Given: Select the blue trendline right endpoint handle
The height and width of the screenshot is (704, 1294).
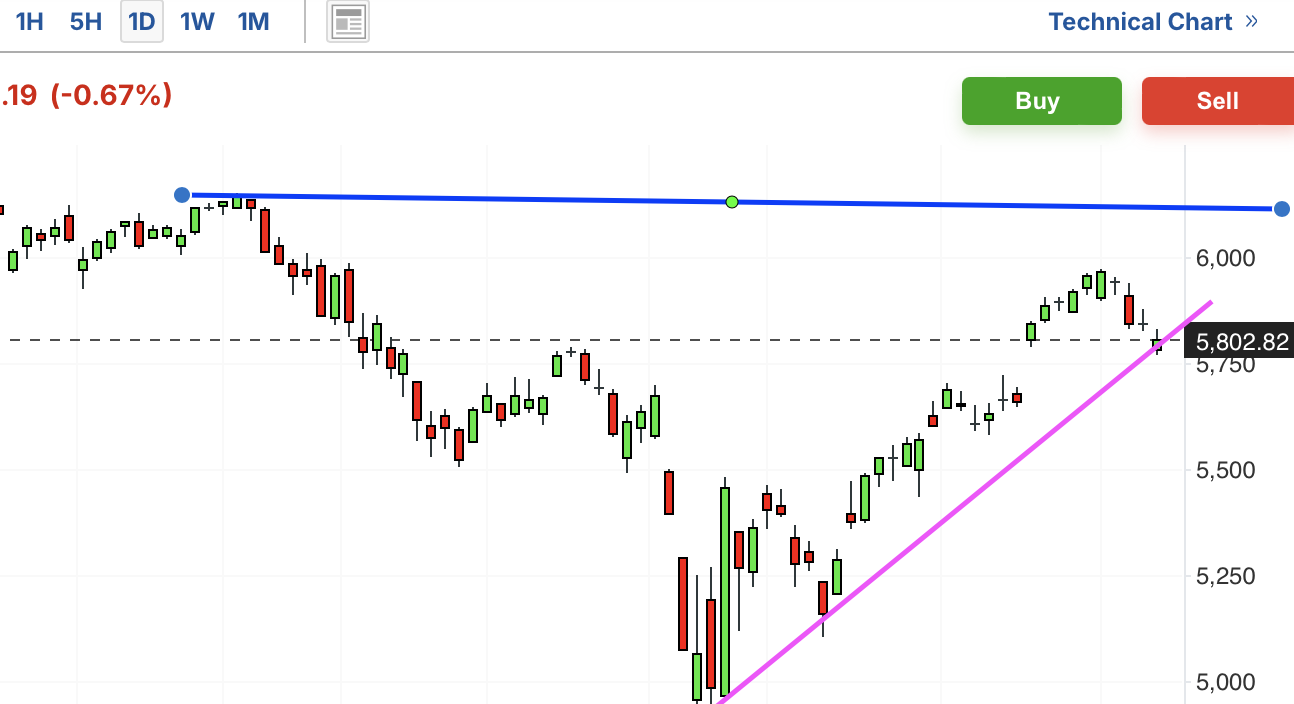Looking at the screenshot, I should tap(1282, 209).
